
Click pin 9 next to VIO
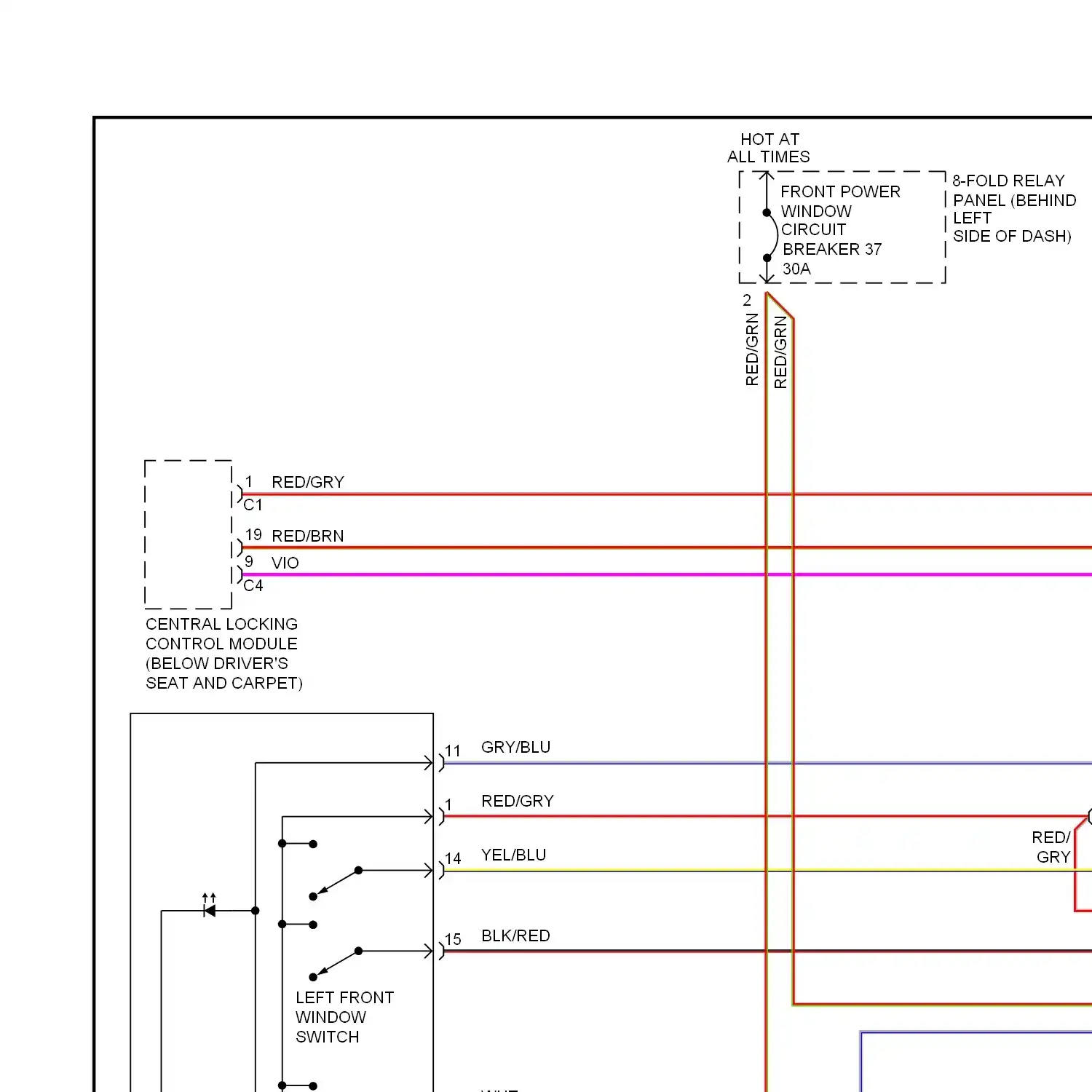point(249,561)
